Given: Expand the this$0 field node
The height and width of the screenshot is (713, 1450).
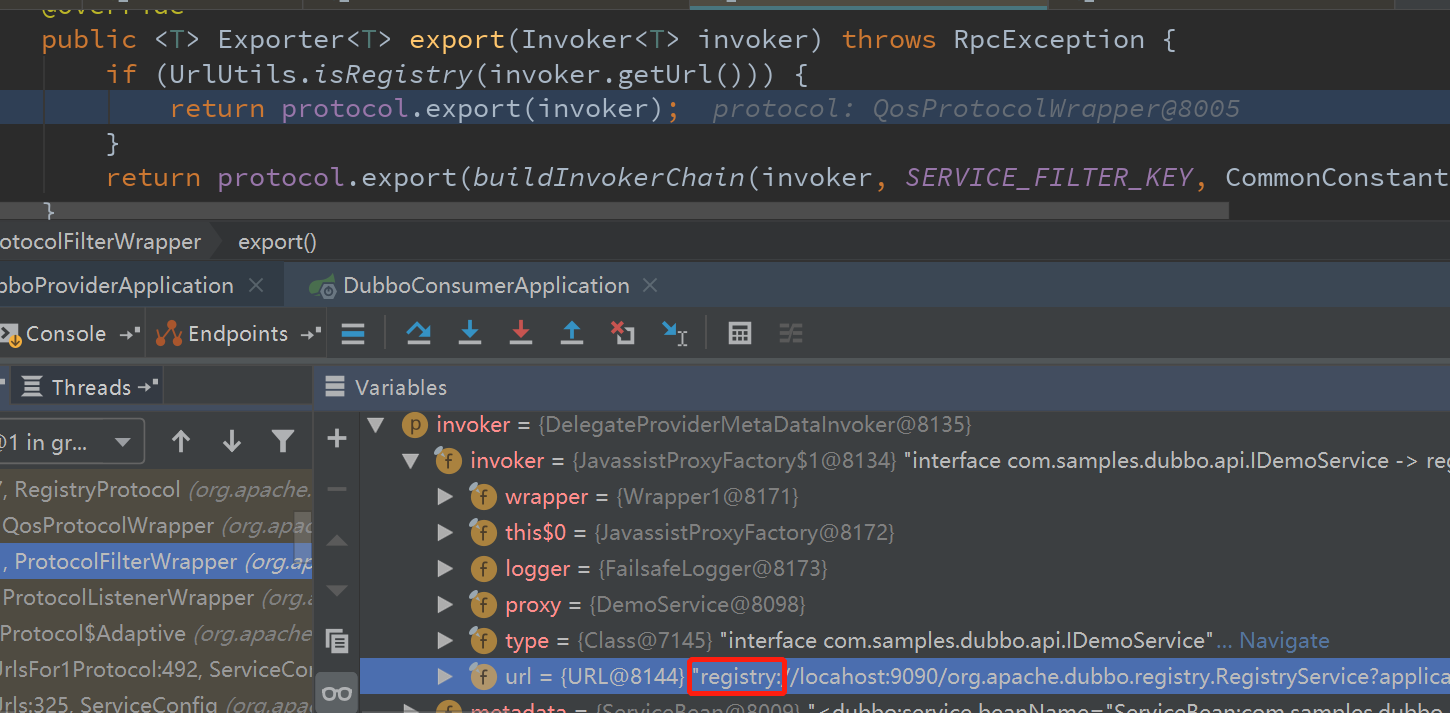Looking at the screenshot, I should (x=445, y=533).
